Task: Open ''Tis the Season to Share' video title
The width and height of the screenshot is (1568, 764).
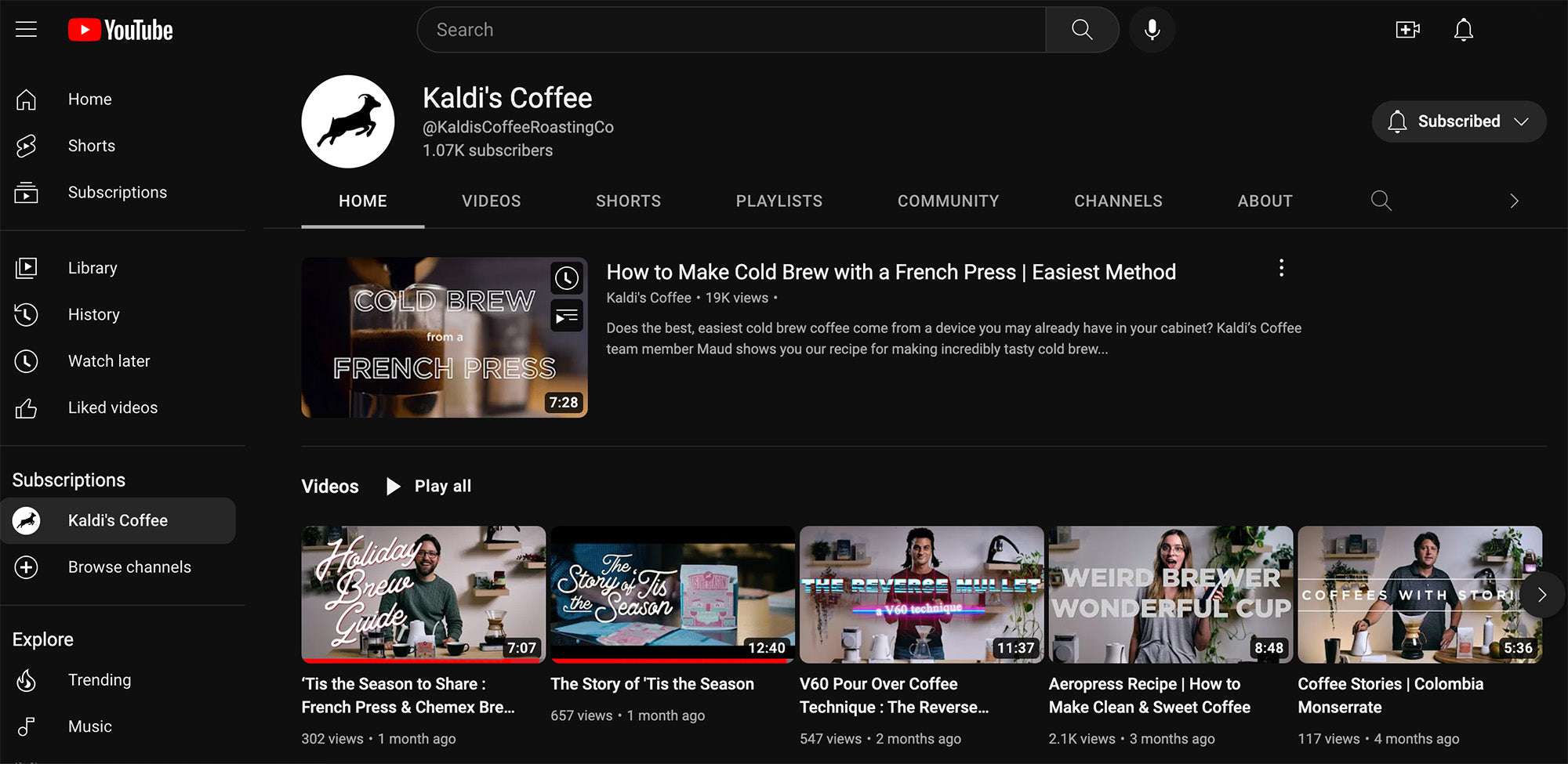Action: (x=408, y=696)
